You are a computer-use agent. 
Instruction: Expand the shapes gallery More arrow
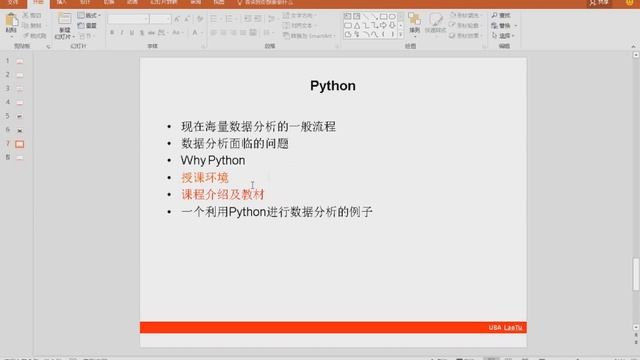(400, 35)
